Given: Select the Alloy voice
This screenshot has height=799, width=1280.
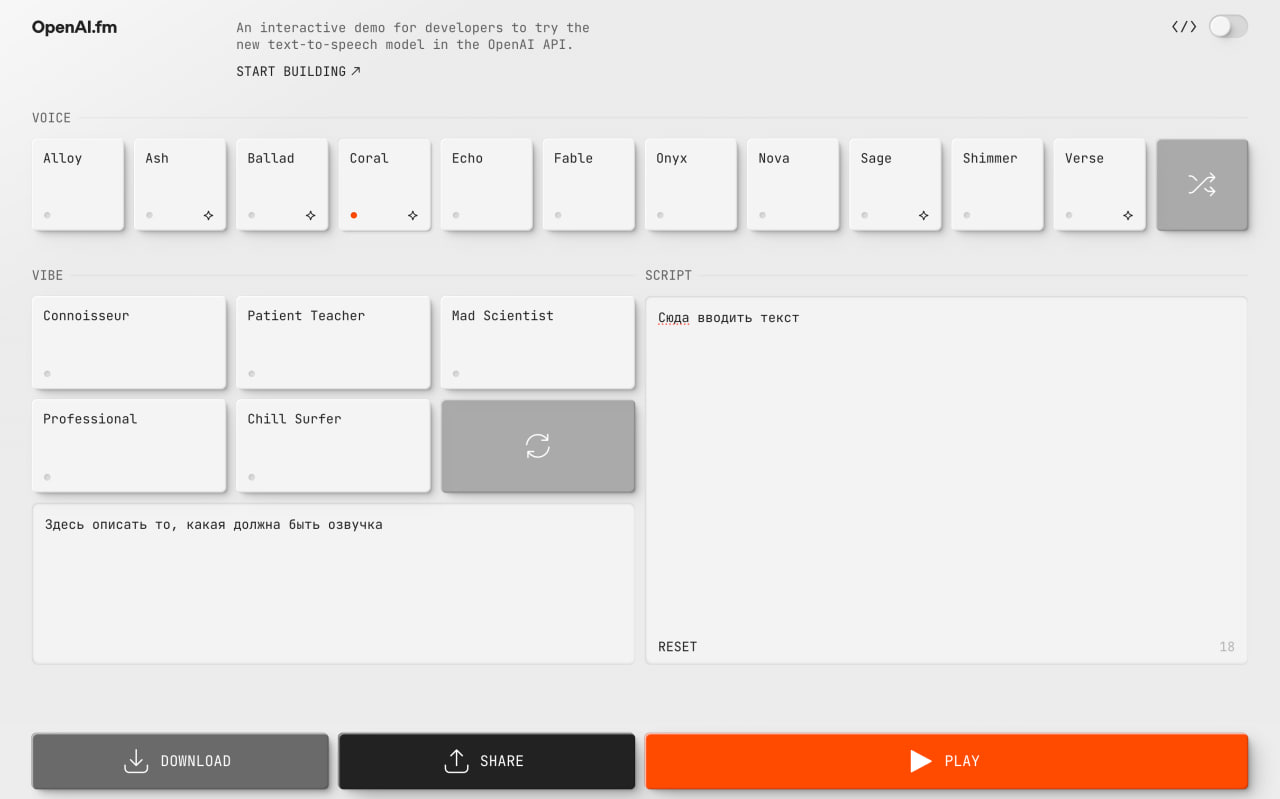Looking at the screenshot, I should point(78,184).
